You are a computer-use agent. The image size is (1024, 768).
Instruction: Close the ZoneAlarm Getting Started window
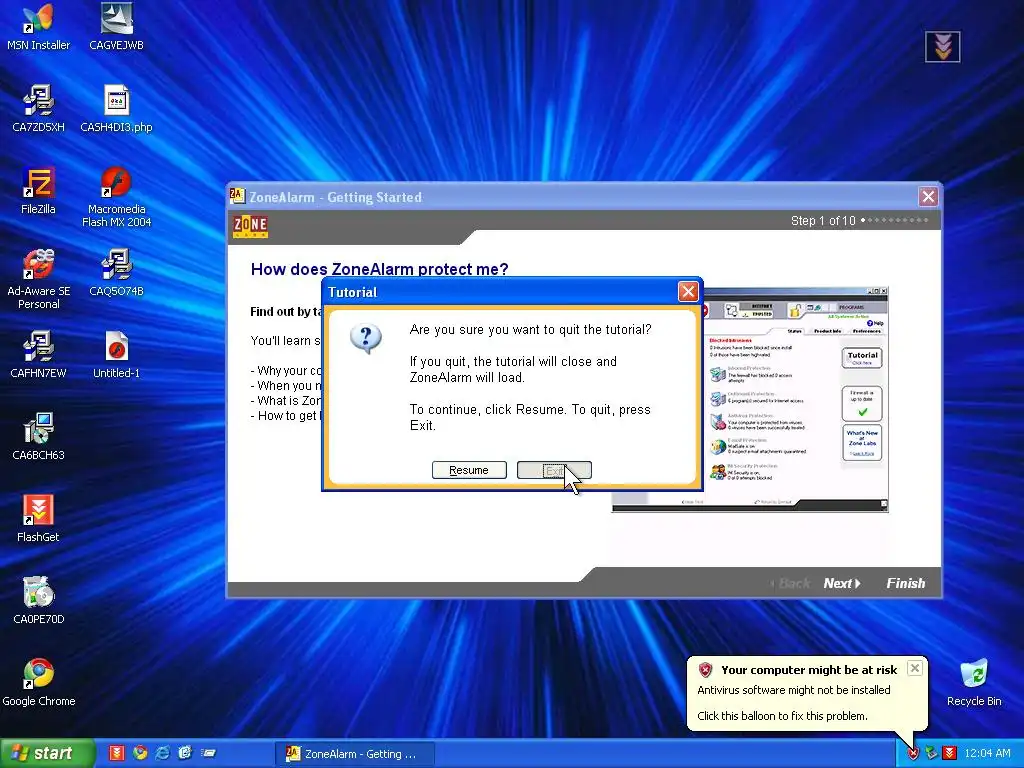[x=928, y=197]
